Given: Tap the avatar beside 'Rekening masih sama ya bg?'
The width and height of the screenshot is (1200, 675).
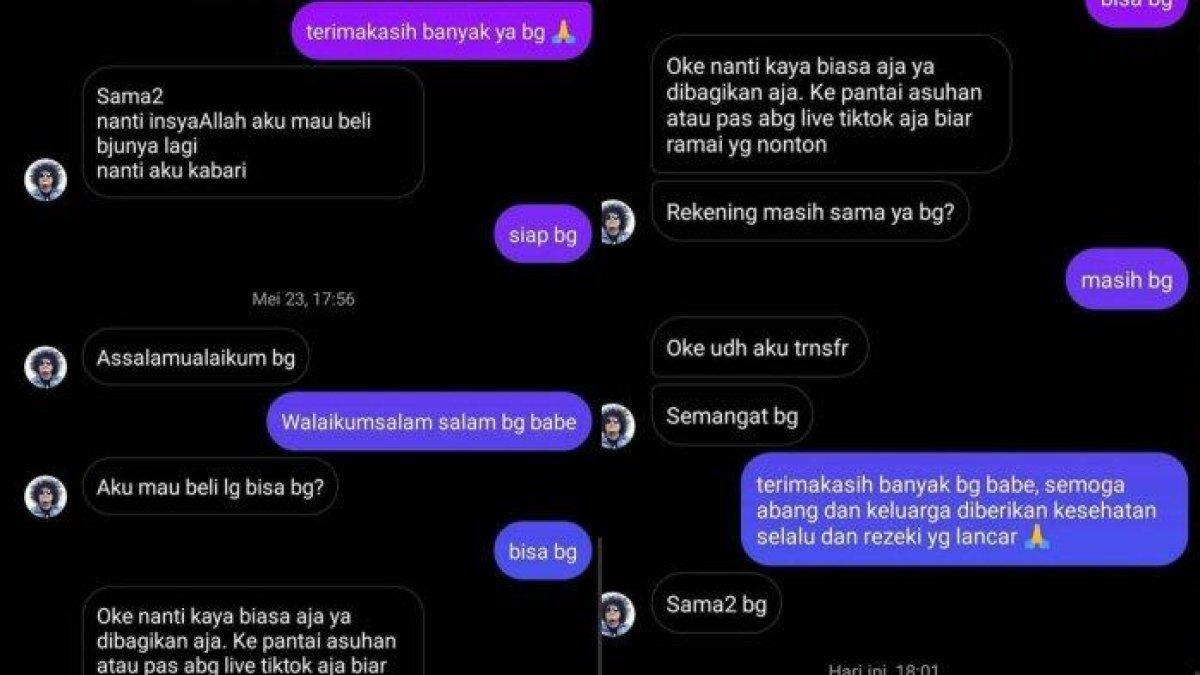Looking at the screenshot, I should [616, 222].
